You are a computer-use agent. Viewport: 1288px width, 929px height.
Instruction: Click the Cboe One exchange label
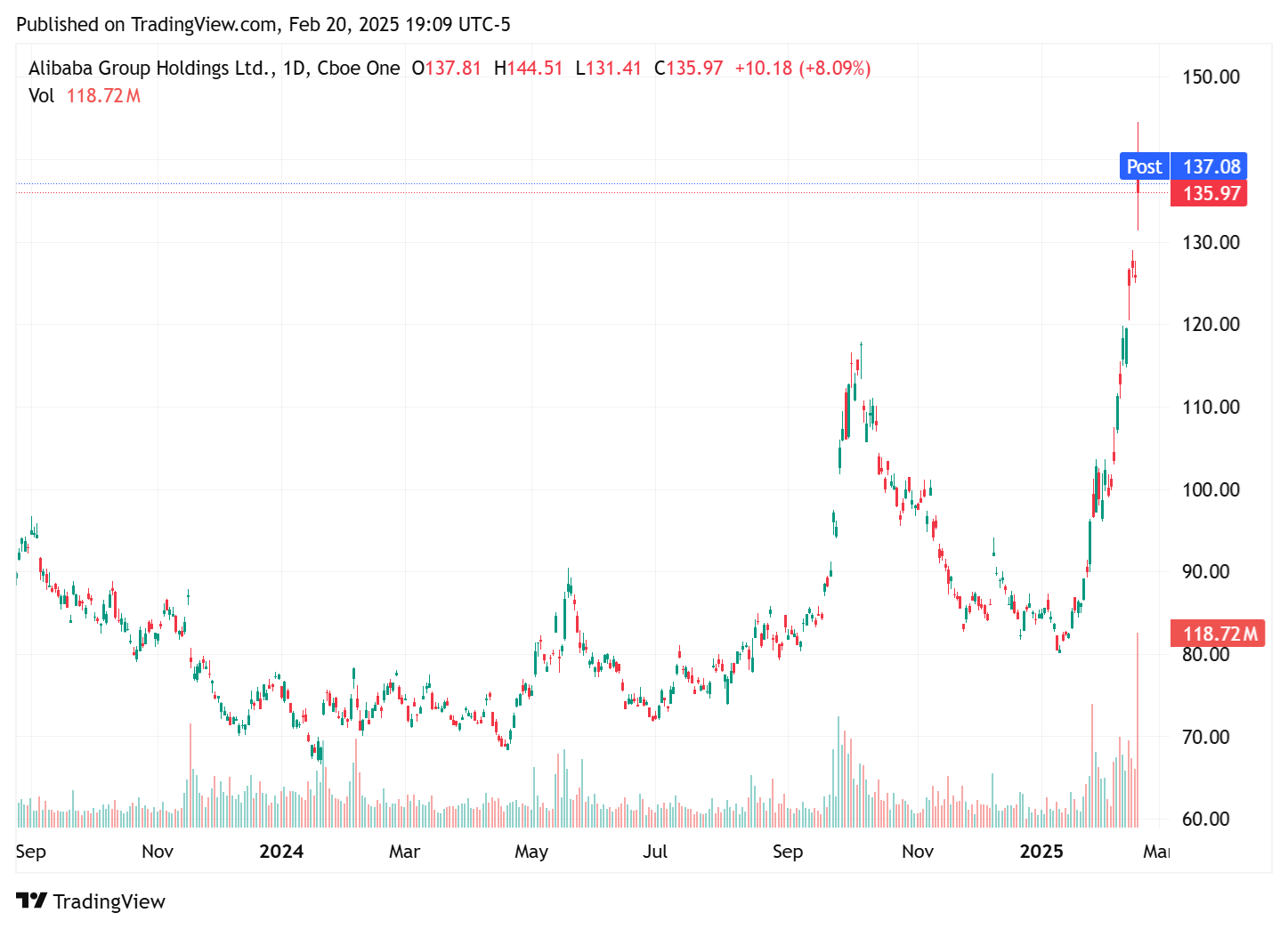[x=360, y=68]
